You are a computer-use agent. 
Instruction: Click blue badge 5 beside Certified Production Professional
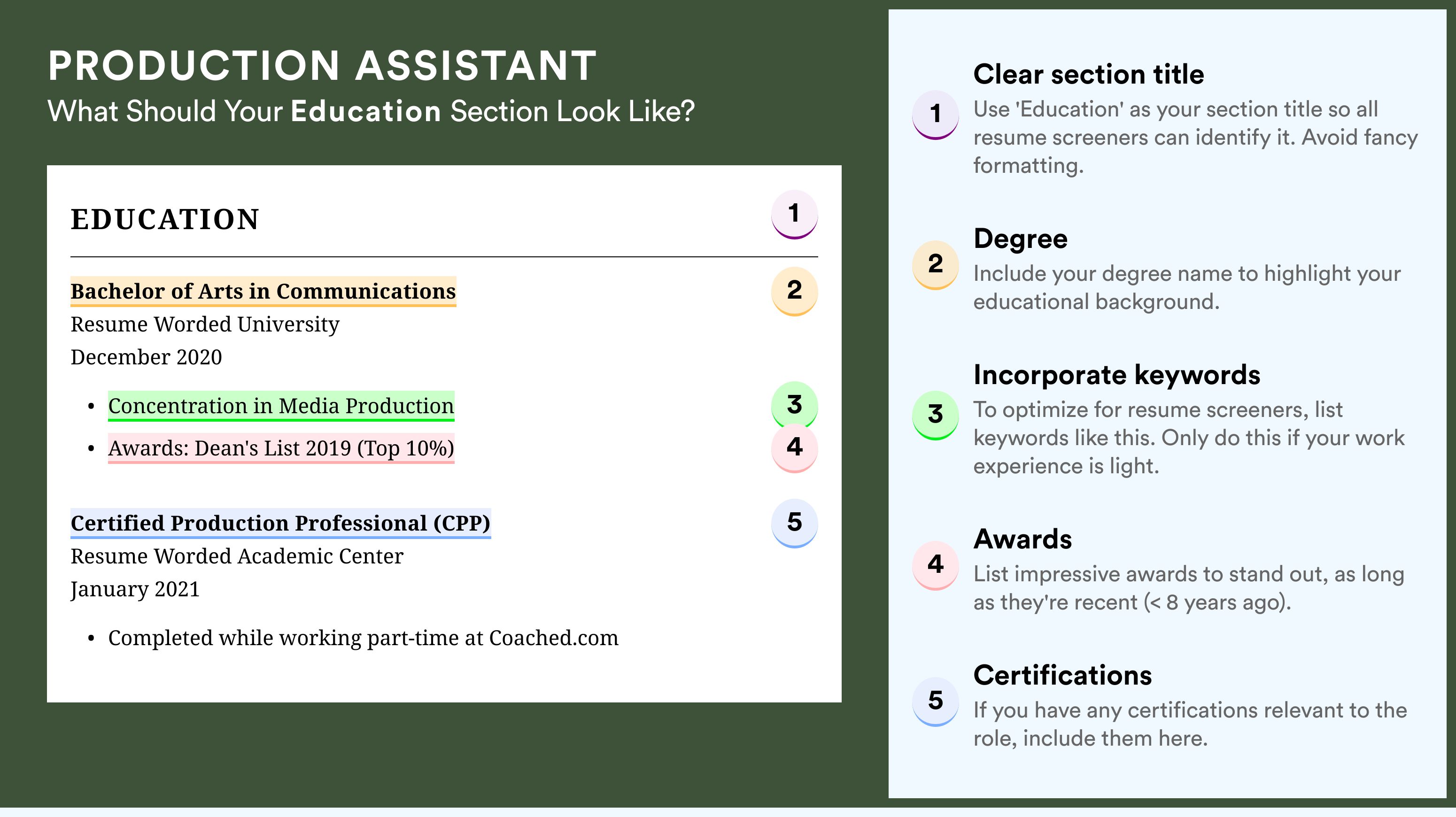794,523
